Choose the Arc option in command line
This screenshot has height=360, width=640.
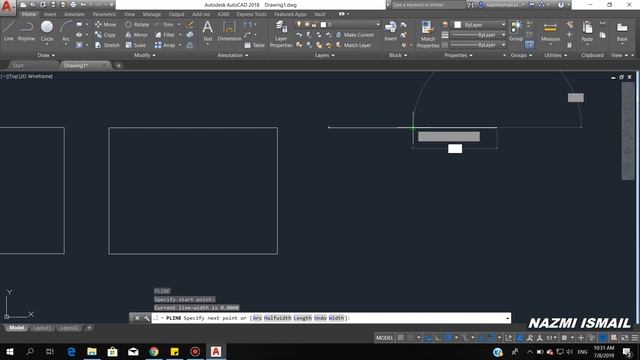pos(257,318)
